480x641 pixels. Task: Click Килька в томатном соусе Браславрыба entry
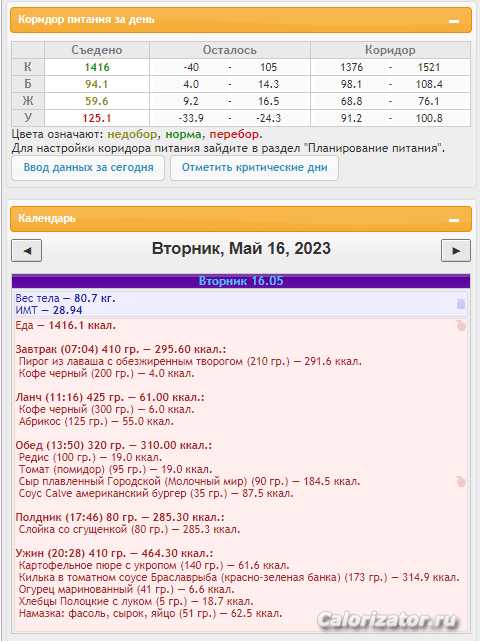239,577
